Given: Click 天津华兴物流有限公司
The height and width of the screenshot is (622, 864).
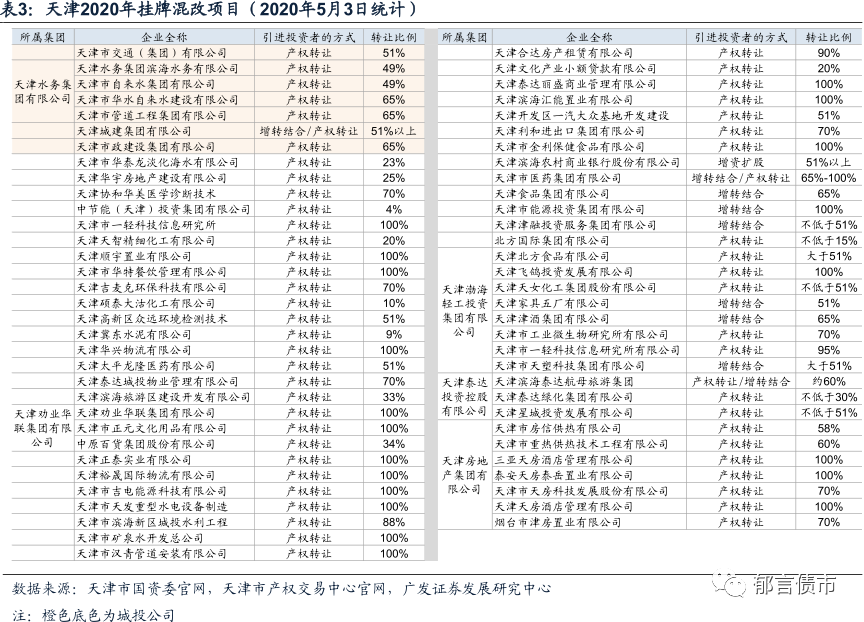Looking at the screenshot, I should 134,350.
